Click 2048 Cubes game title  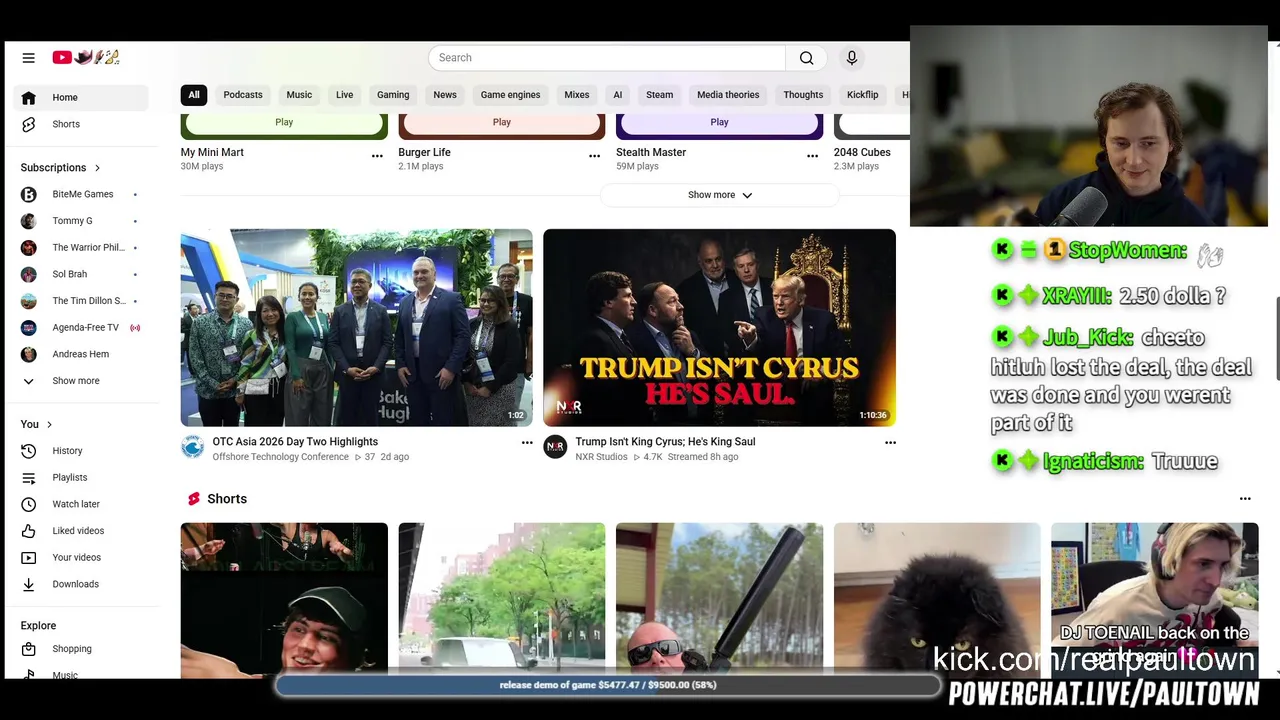click(x=862, y=152)
